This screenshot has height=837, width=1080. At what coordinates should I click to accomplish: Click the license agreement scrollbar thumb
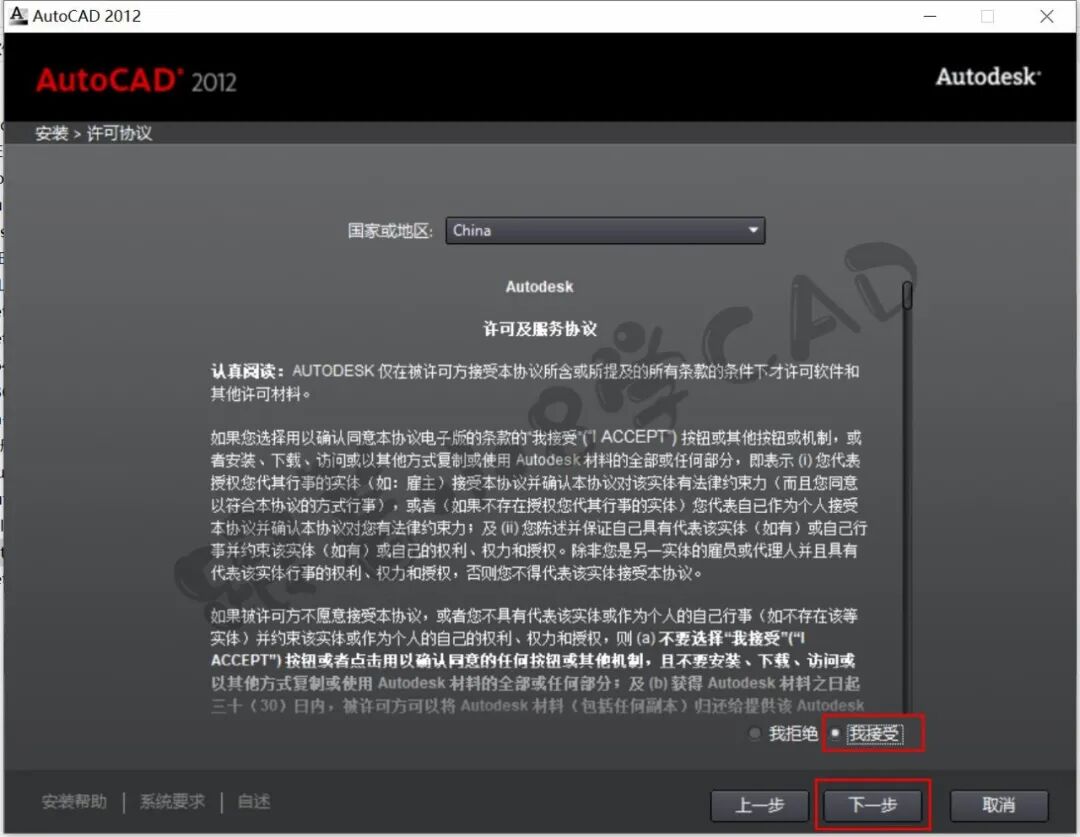coord(907,296)
